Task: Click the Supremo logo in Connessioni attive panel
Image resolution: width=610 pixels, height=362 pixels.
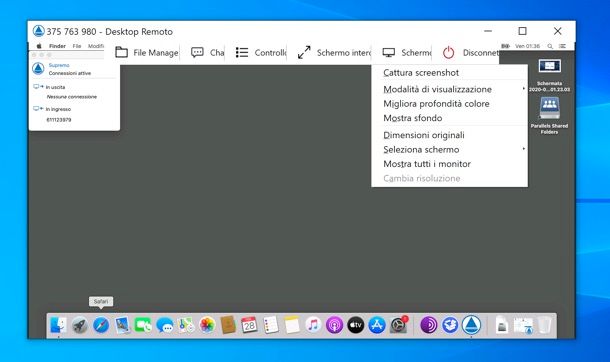Action: point(38,69)
